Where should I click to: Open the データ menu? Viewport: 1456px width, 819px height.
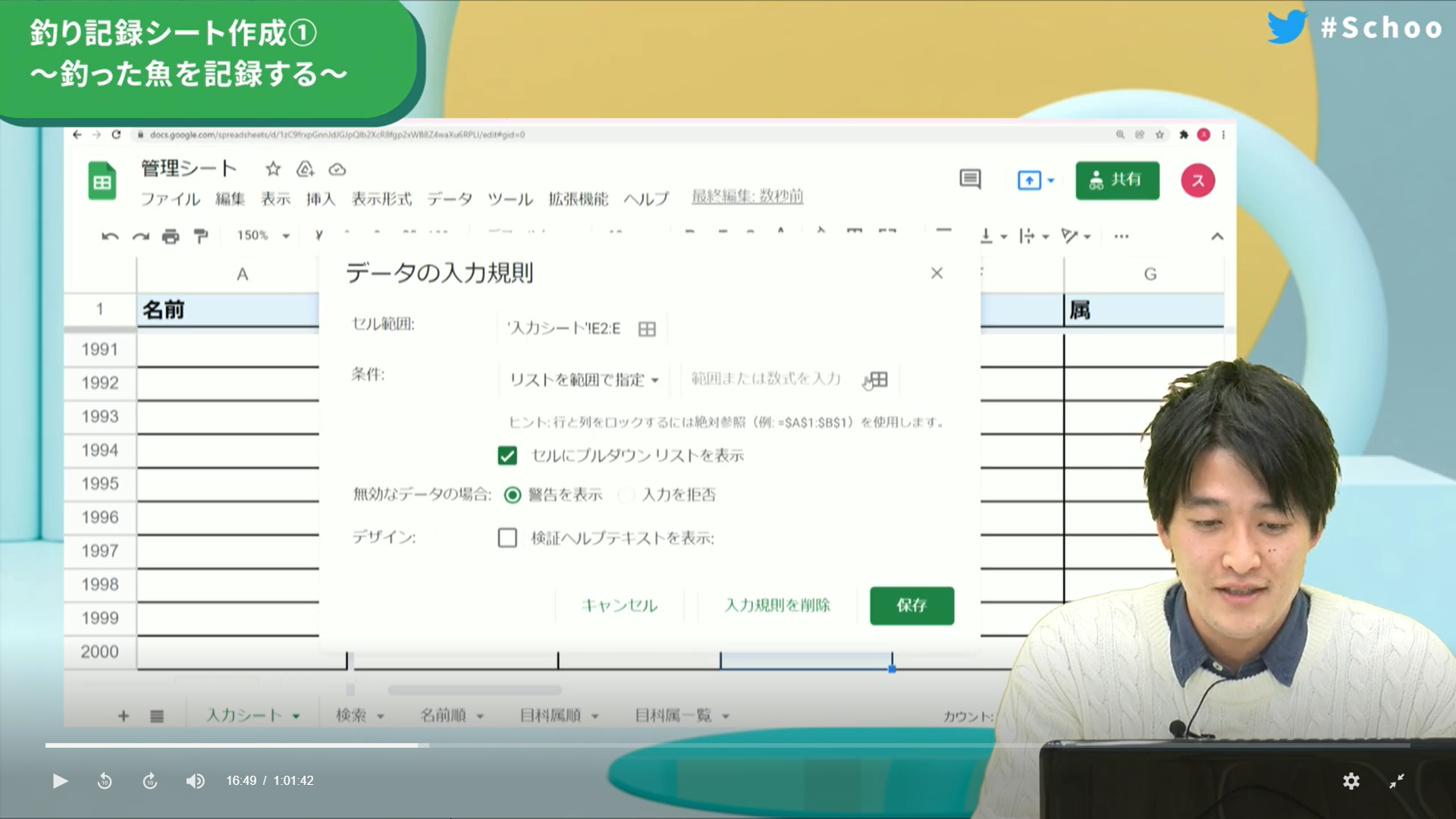point(450,199)
